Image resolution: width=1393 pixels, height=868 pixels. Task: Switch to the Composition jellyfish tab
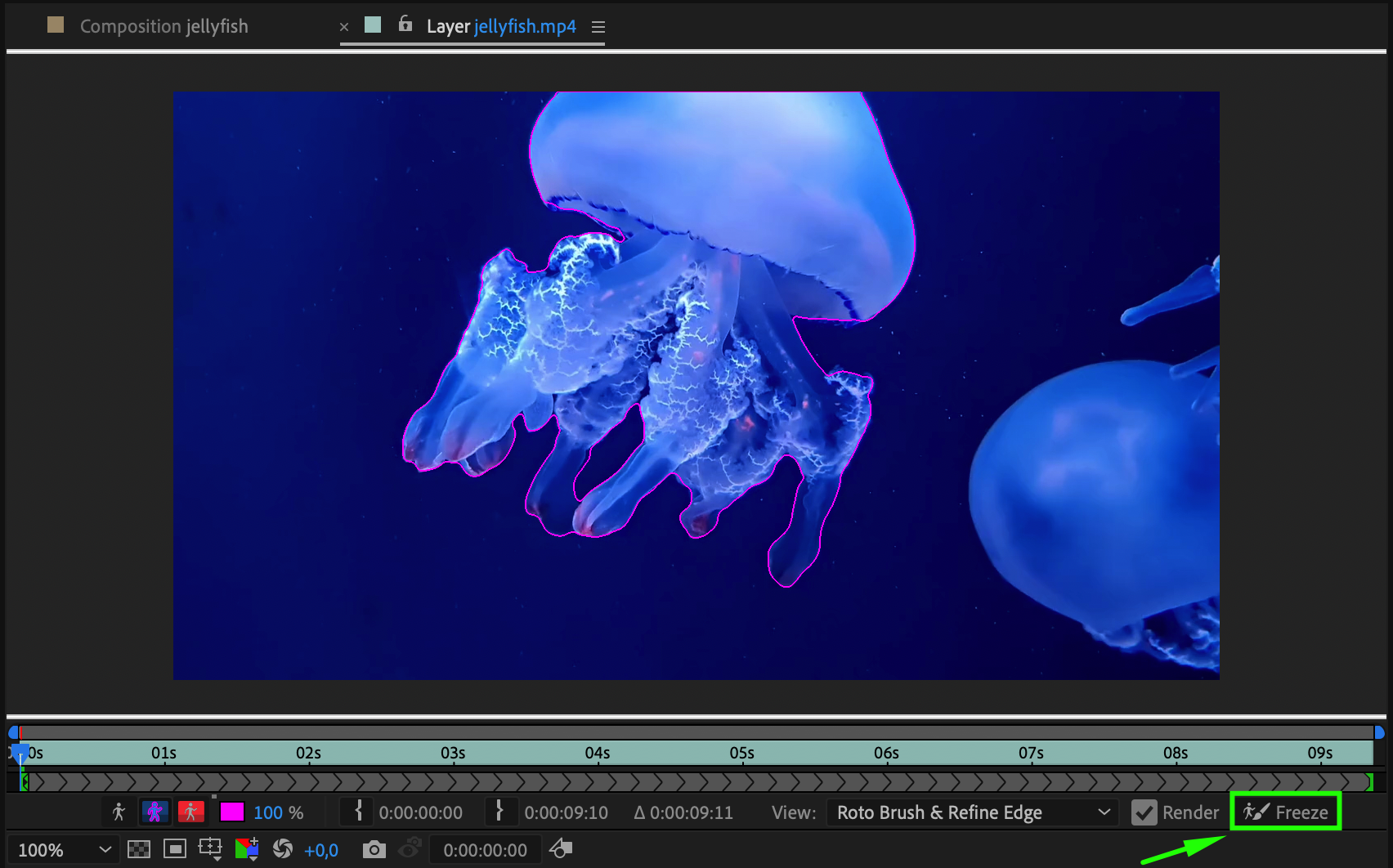pos(163,26)
